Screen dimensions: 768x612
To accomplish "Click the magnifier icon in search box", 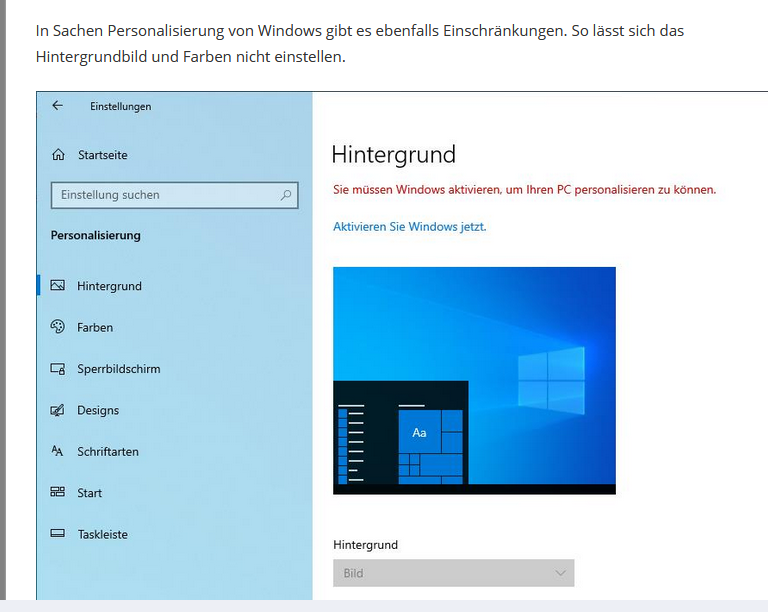I will tap(286, 195).
